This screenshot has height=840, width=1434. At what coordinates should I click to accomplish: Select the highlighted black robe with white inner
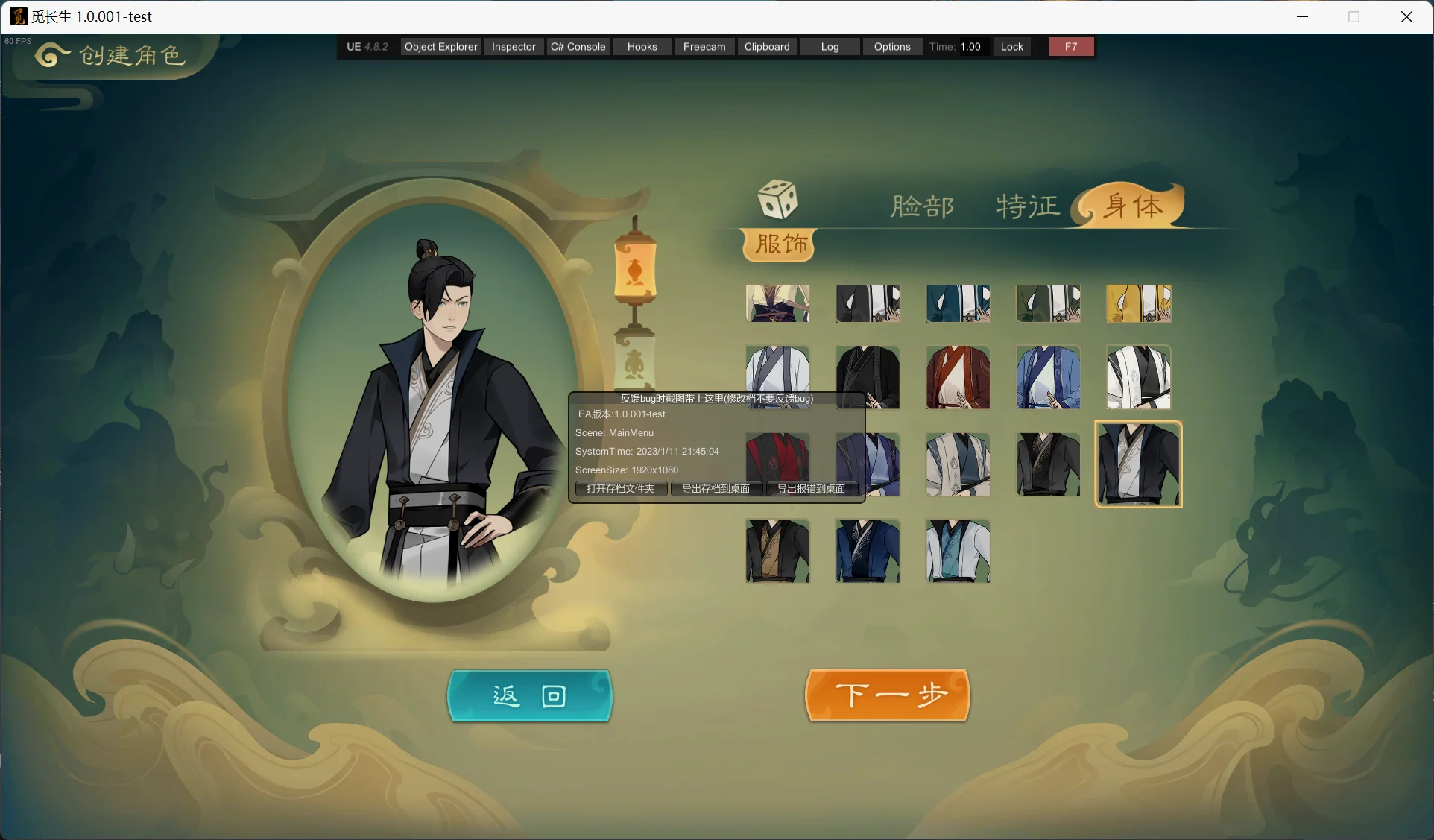click(1138, 464)
